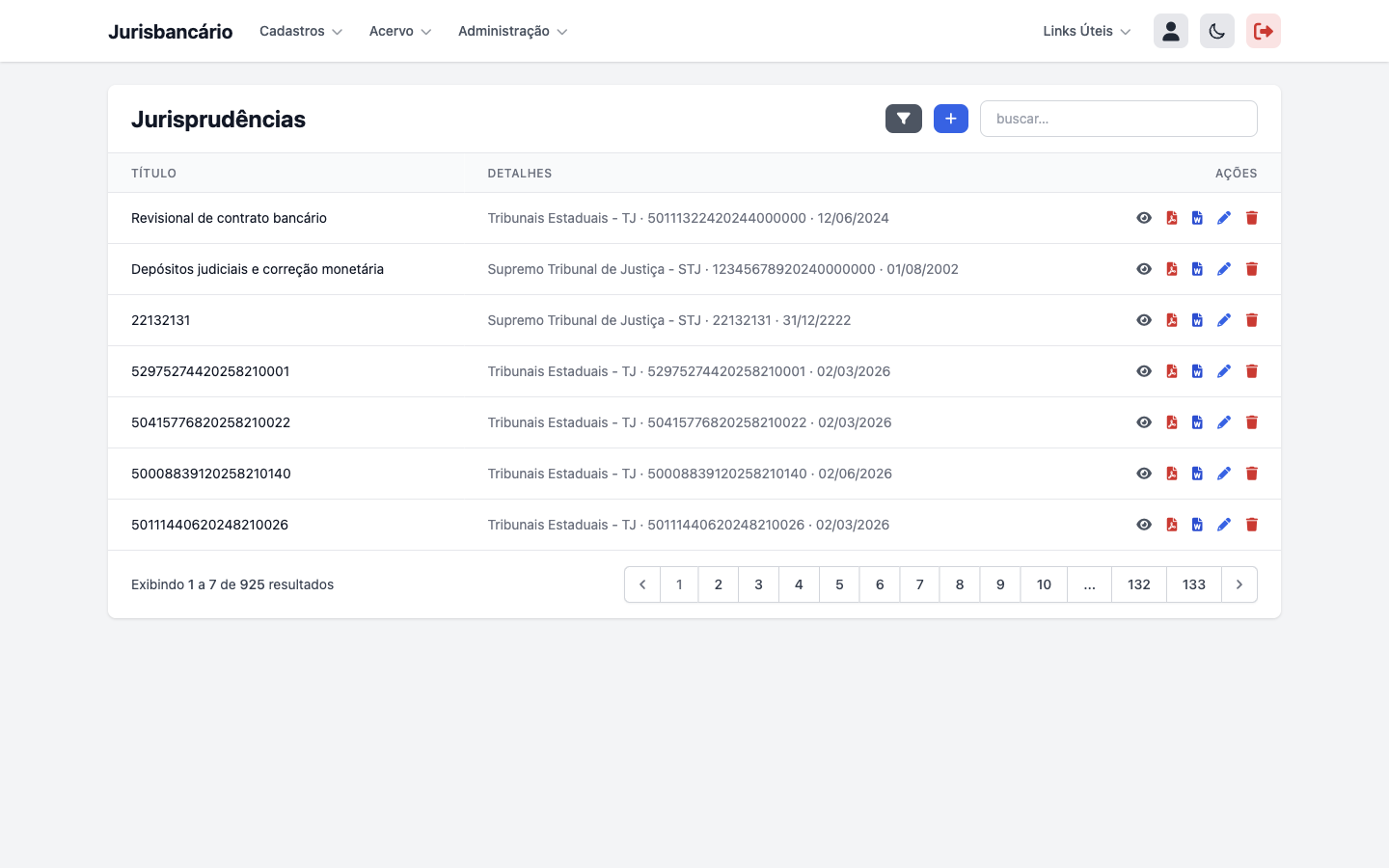Edit the 22132131 entry with pencil icon

coord(1224,320)
